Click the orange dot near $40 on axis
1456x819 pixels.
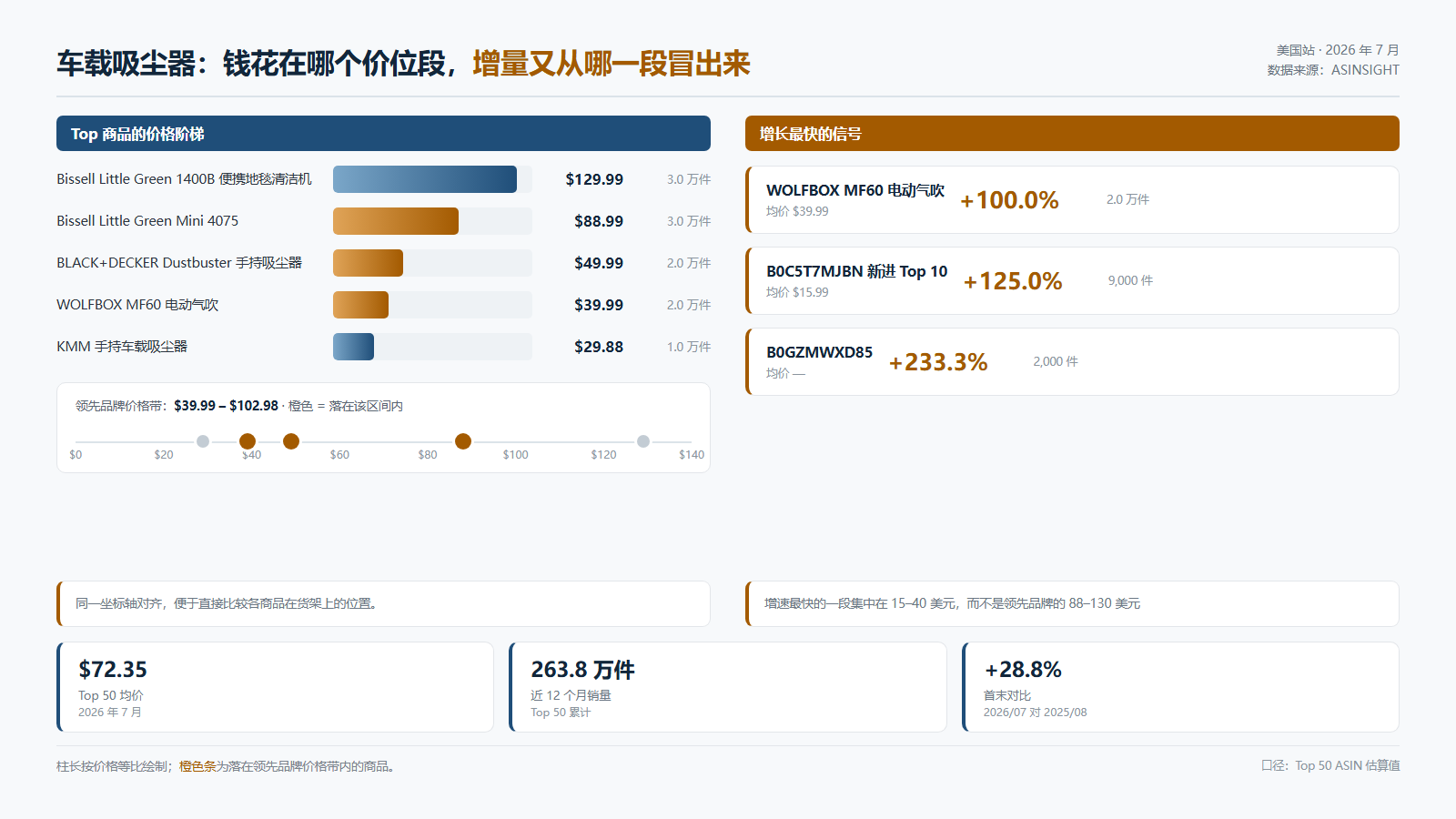248,441
